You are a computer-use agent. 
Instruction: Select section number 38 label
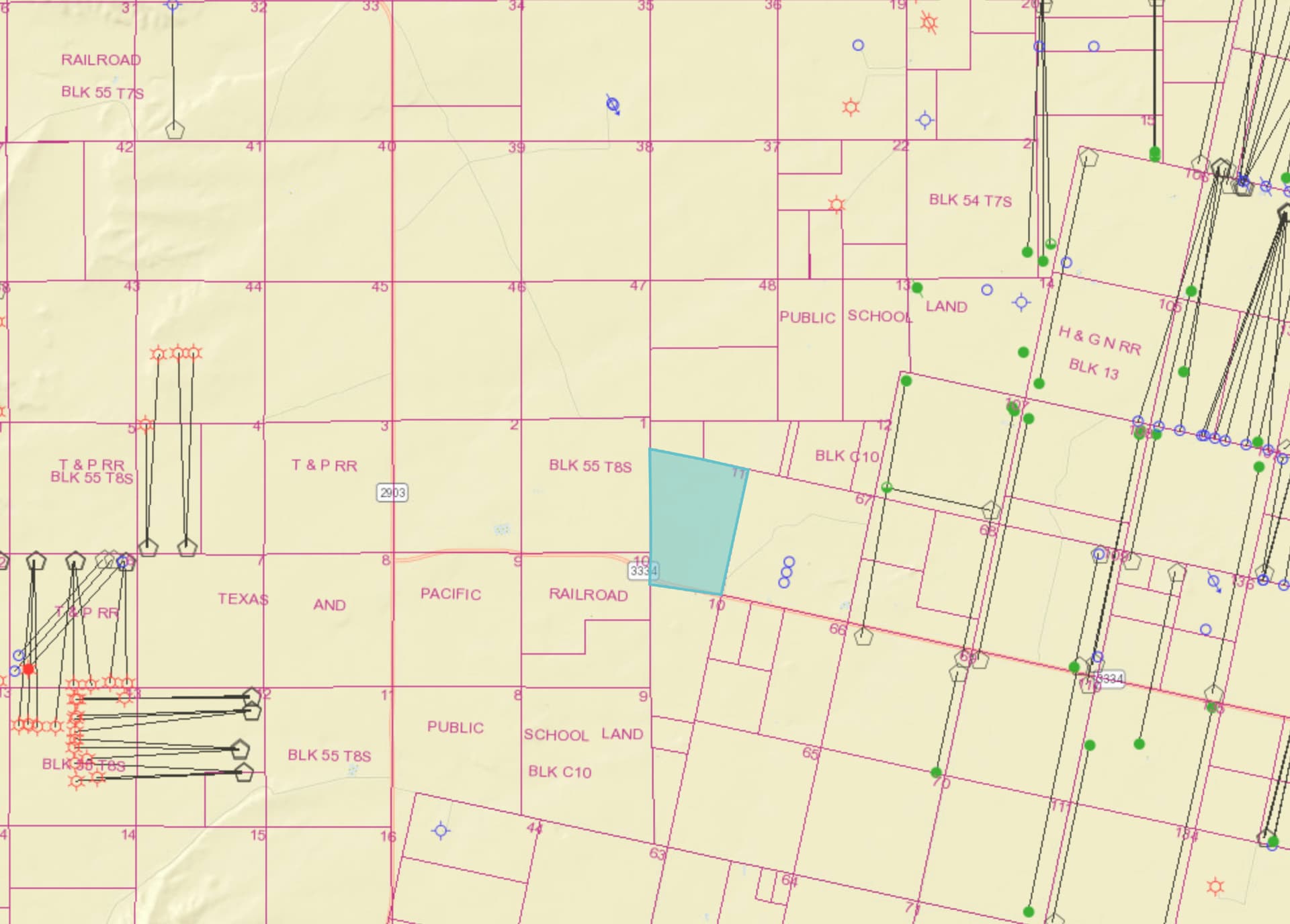click(x=644, y=146)
